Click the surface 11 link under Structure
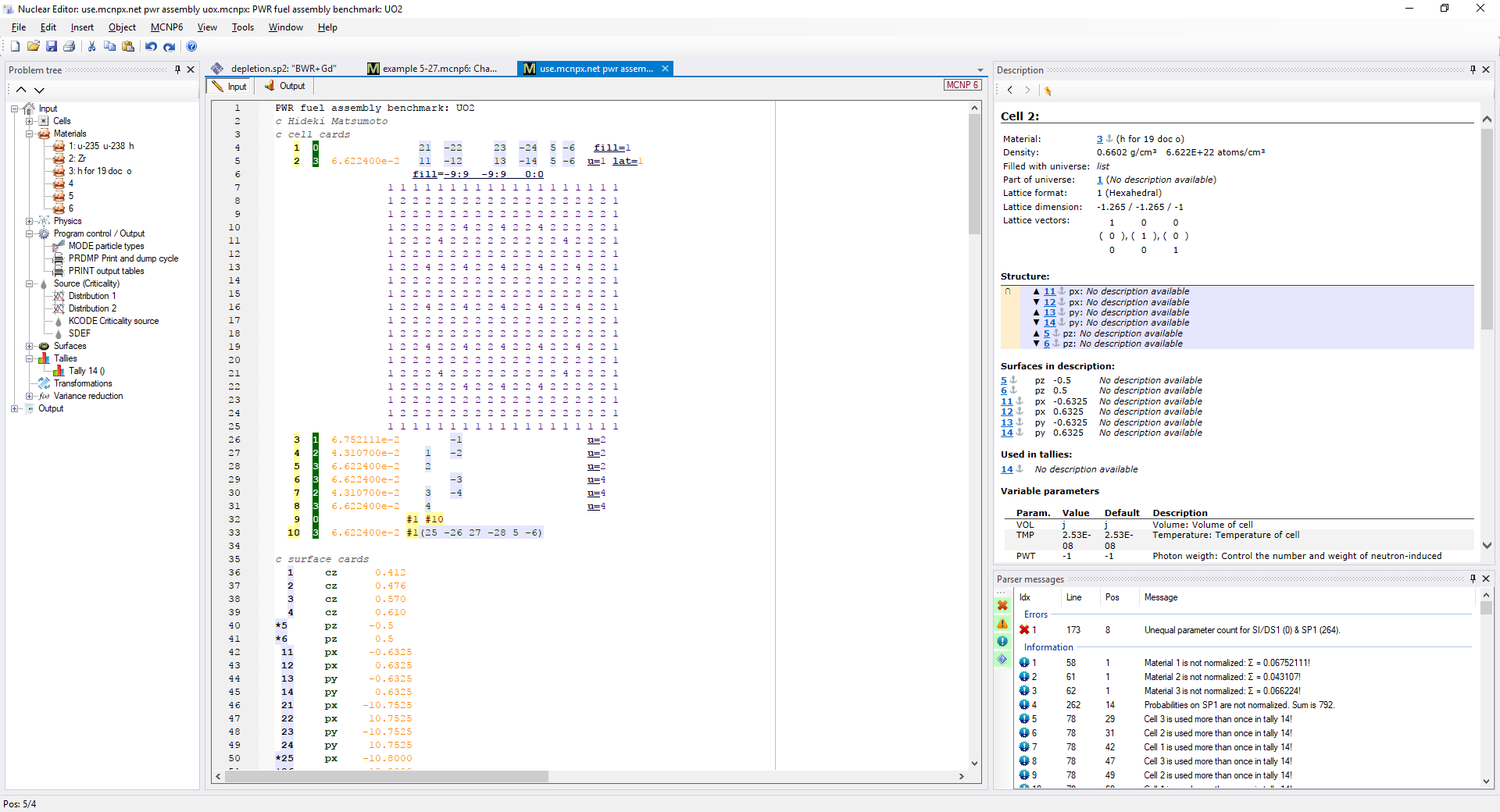 point(1049,291)
